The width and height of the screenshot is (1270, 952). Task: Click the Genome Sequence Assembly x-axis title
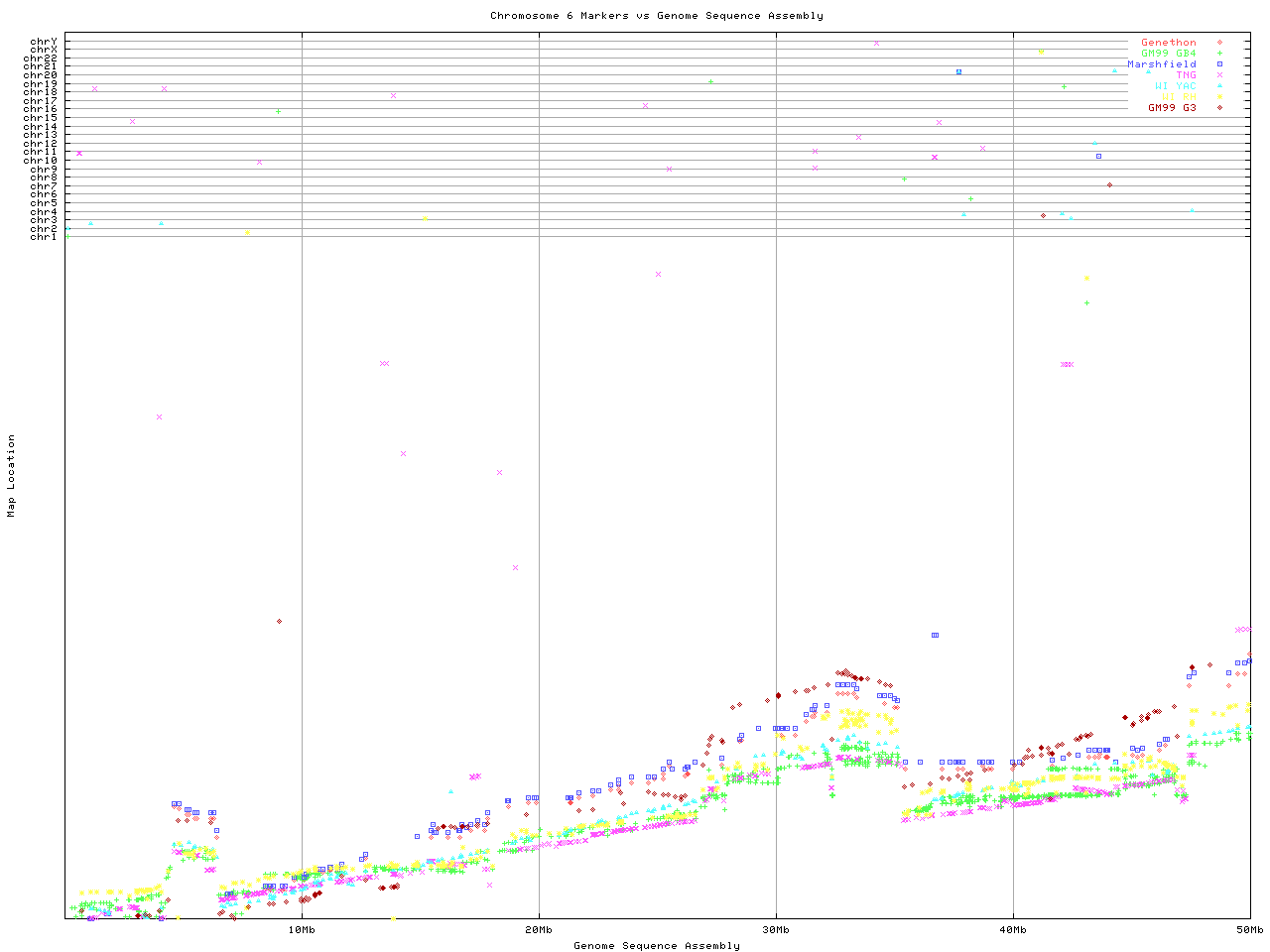click(656, 946)
